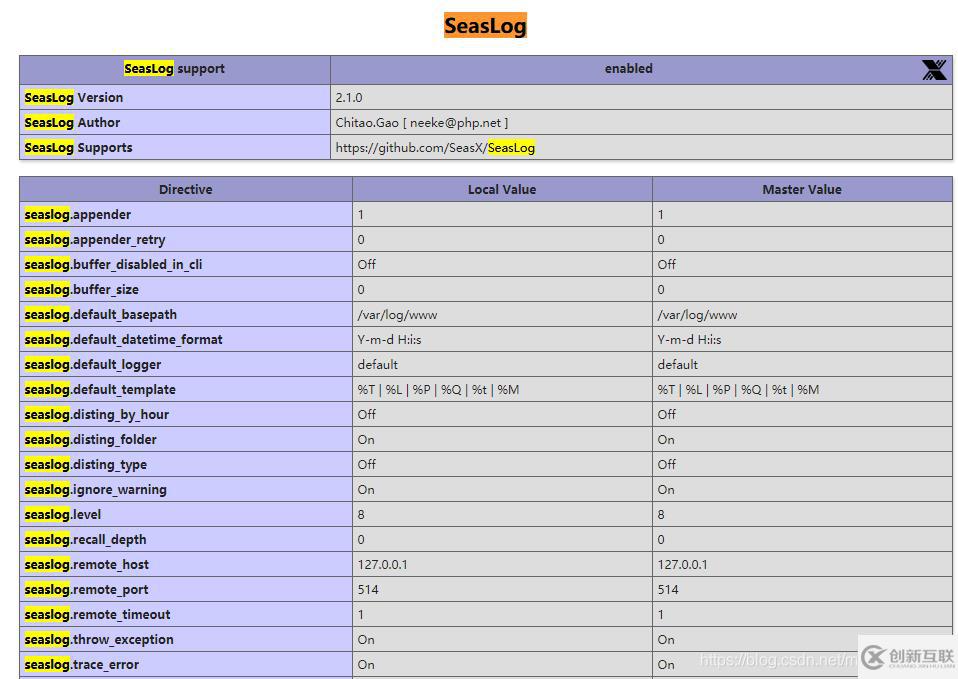Select the seaslog.appender_retry directive

[95, 240]
